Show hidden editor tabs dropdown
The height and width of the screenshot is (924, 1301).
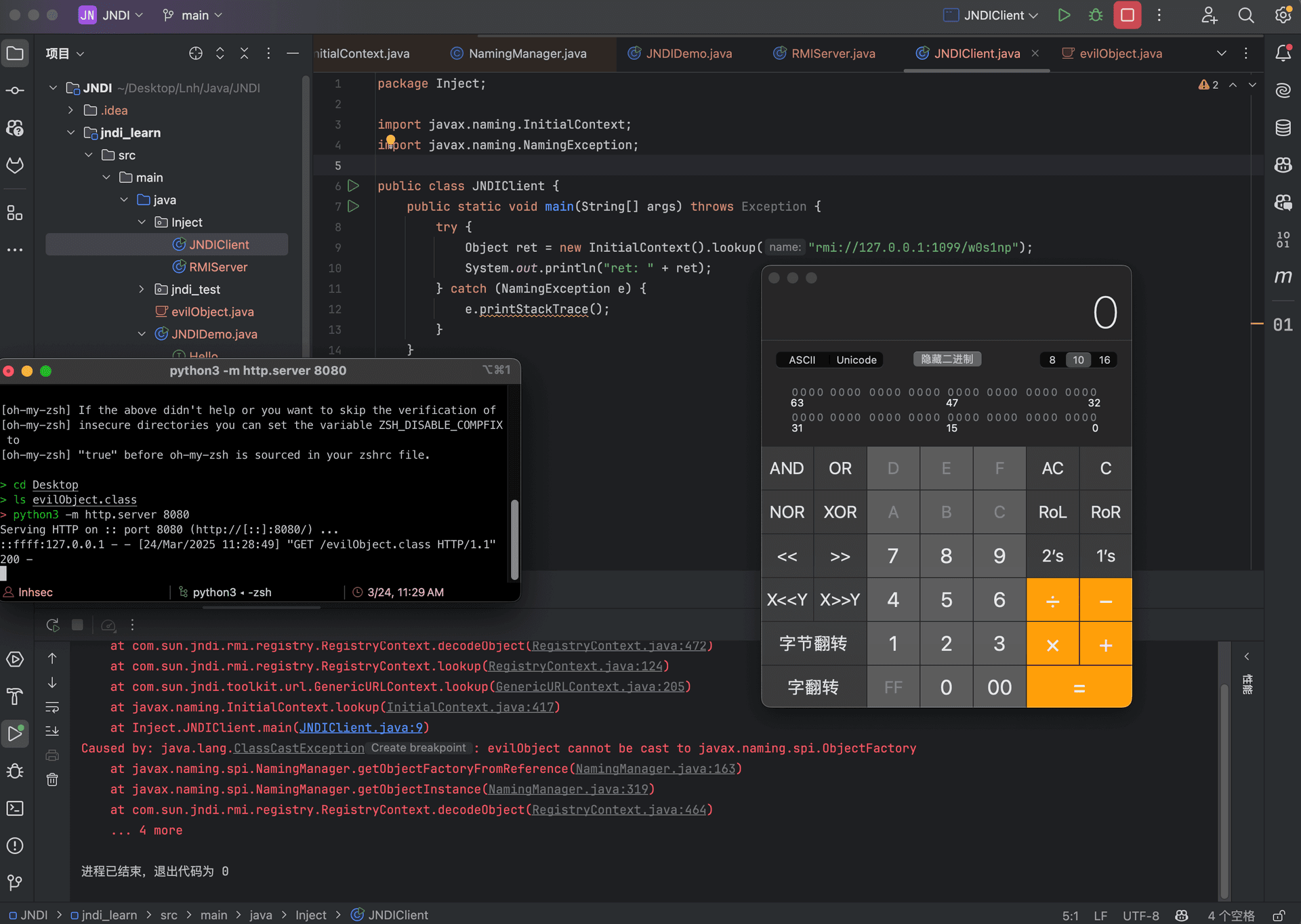(x=1221, y=54)
